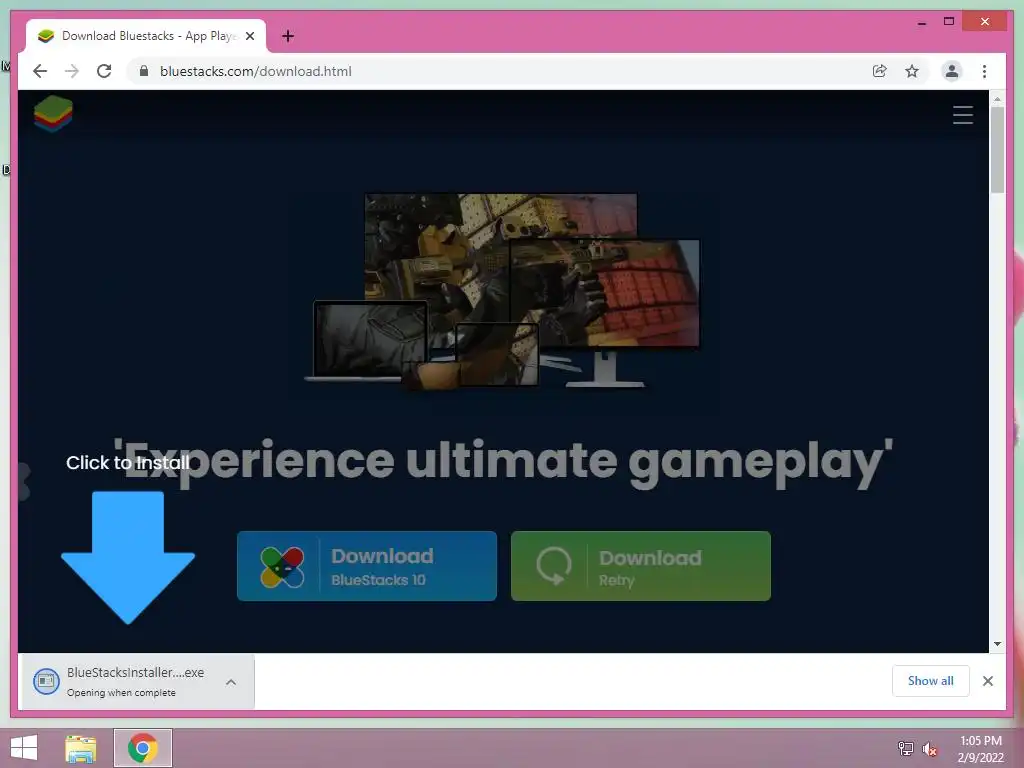Click the 'Opening when complete' download status

(x=121, y=692)
